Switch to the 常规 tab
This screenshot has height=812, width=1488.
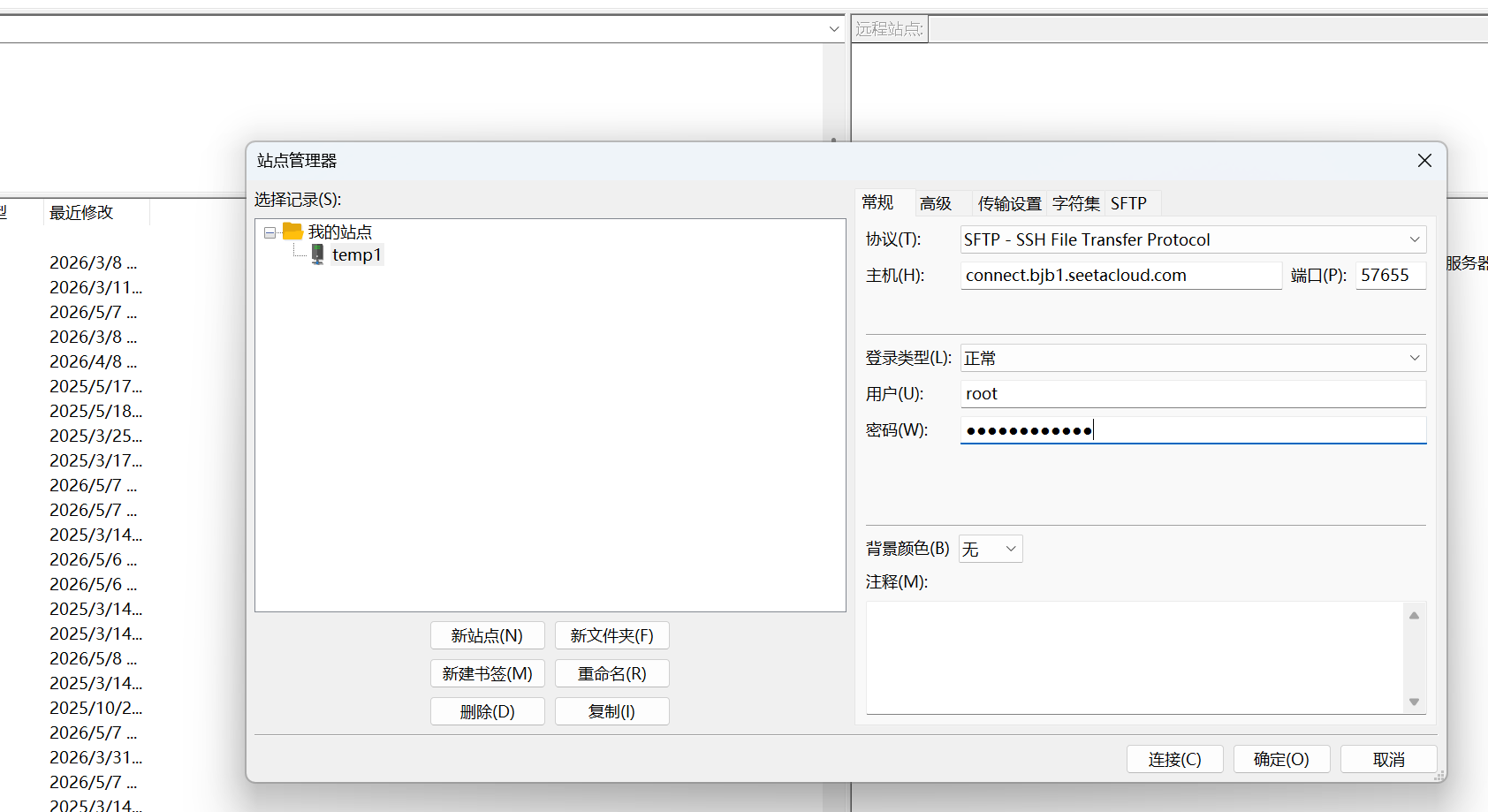878,203
